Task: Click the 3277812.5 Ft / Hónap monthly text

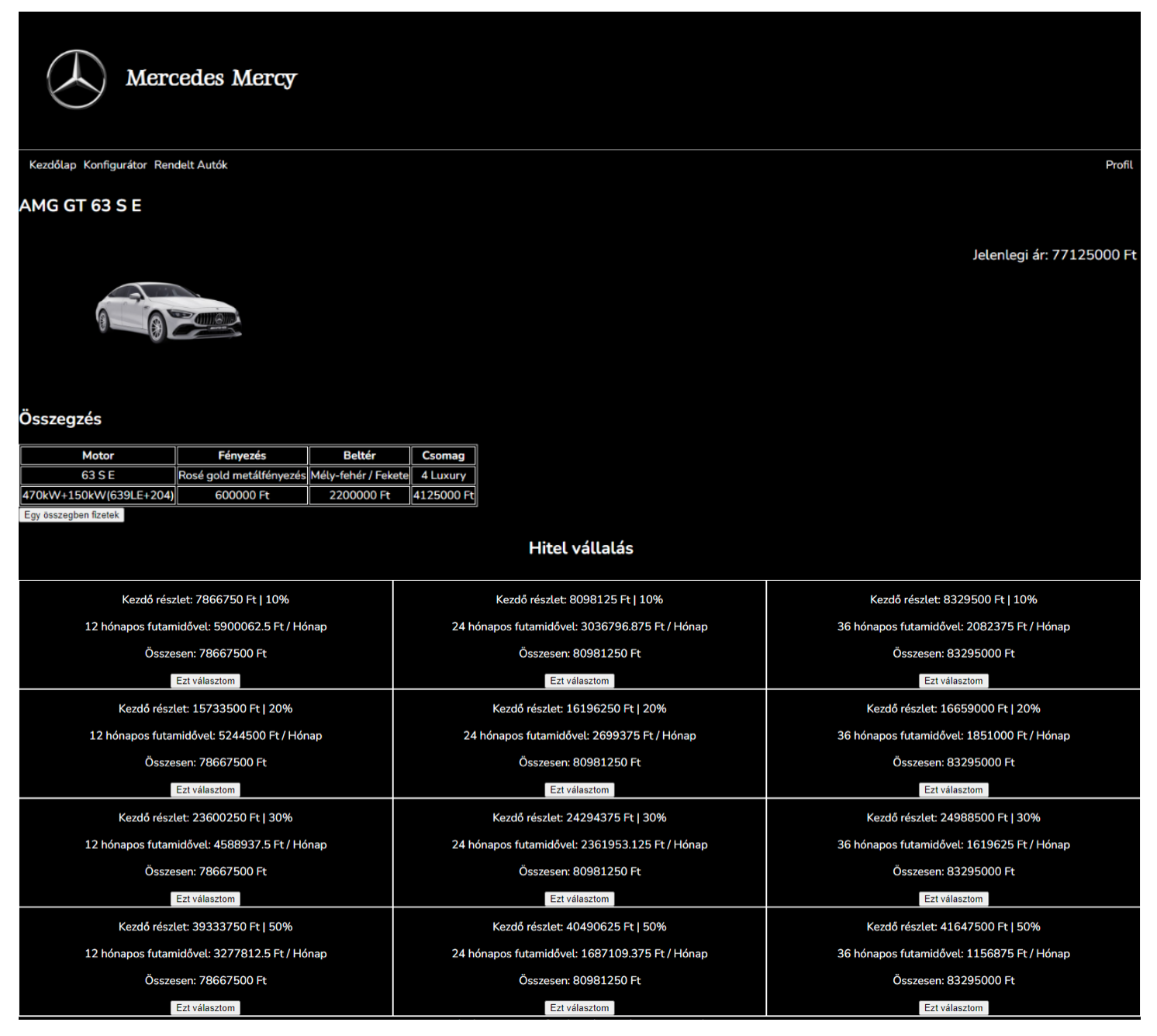Action: [270, 954]
